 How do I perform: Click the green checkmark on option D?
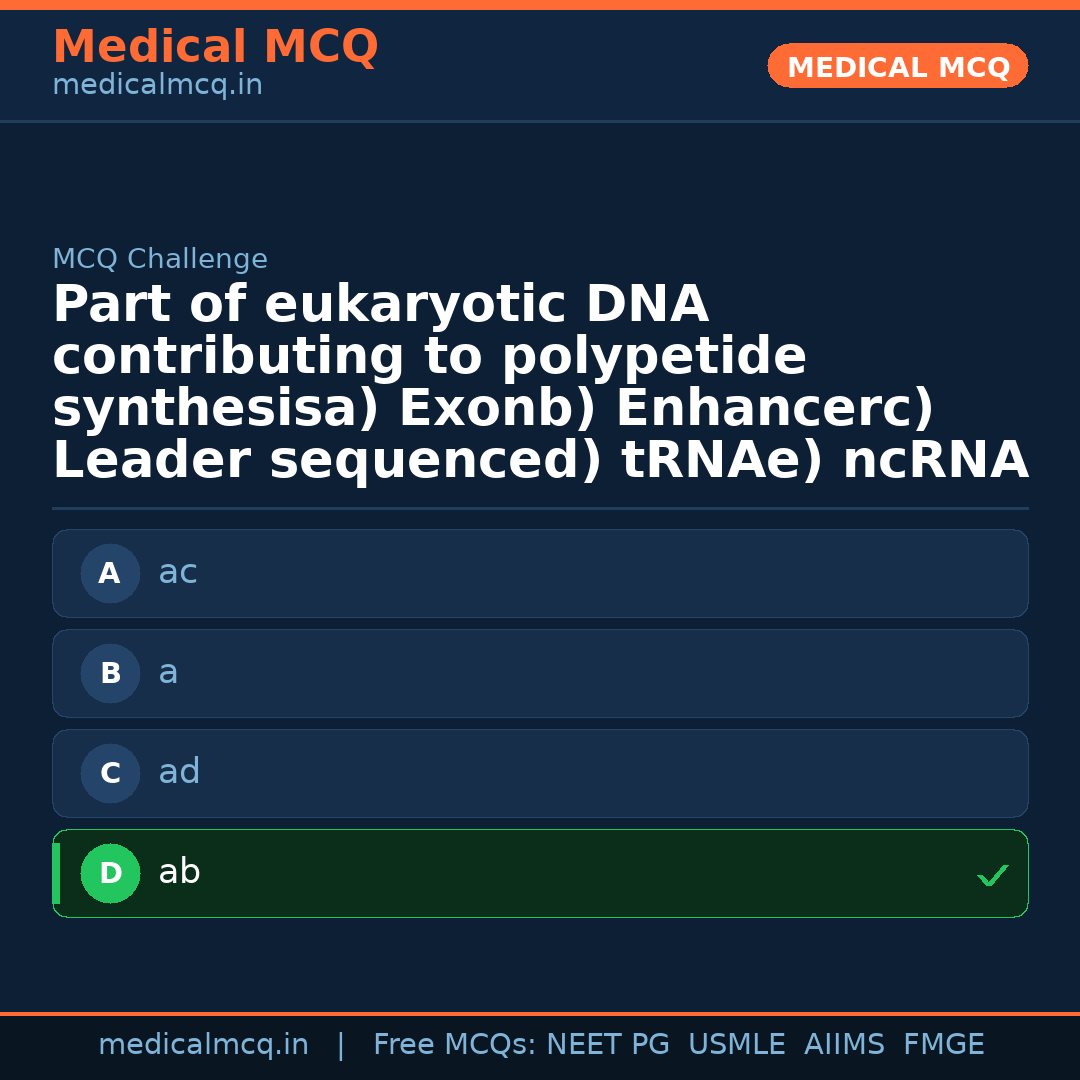992,876
